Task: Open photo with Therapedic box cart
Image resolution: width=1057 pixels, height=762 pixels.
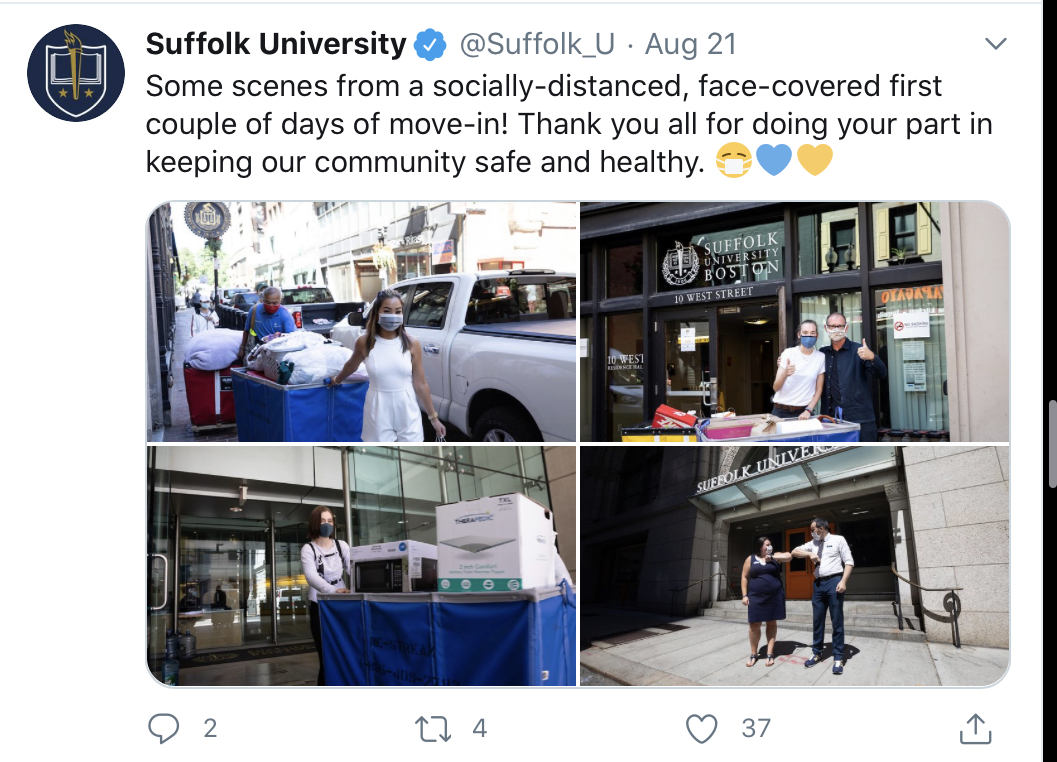Action: click(361, 566)
